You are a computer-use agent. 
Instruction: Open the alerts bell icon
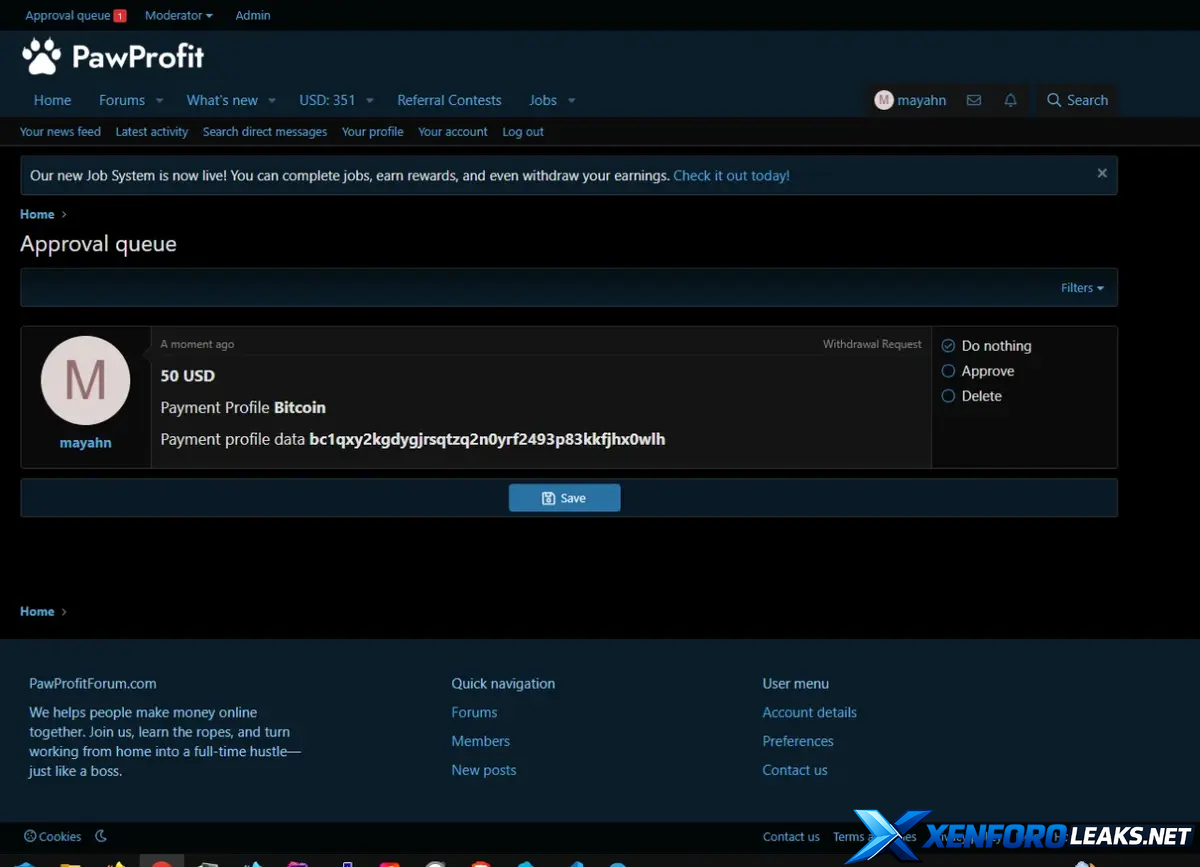click(x=1010, y=100)
